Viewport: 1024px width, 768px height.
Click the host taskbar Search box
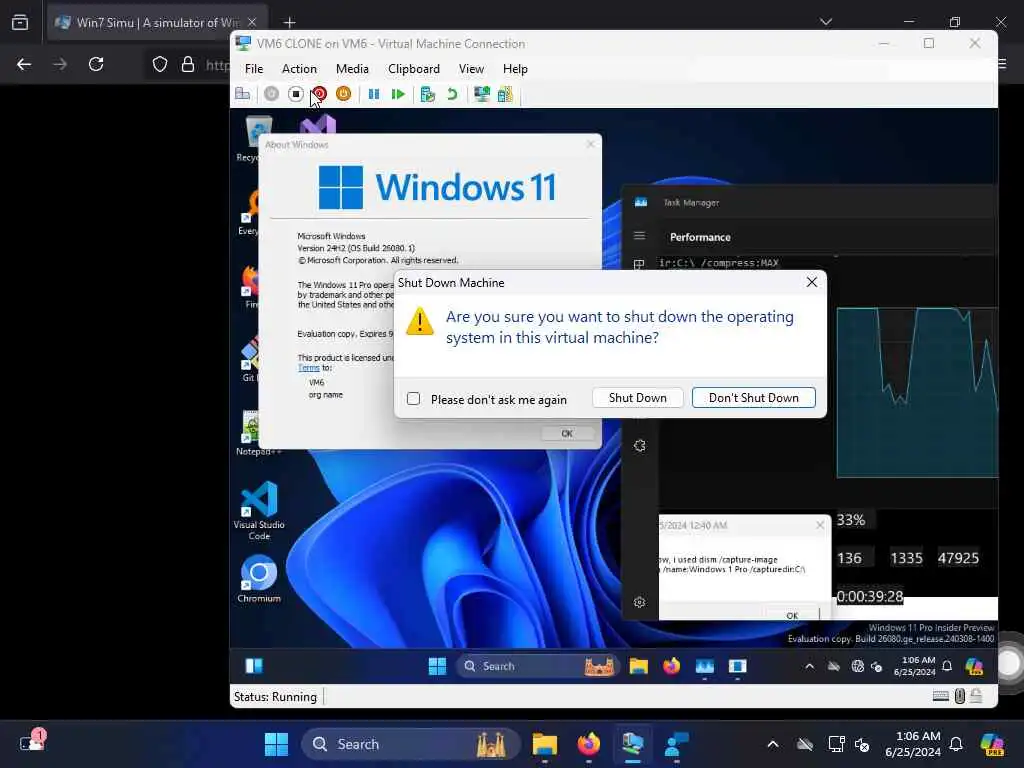coord(410,744)
